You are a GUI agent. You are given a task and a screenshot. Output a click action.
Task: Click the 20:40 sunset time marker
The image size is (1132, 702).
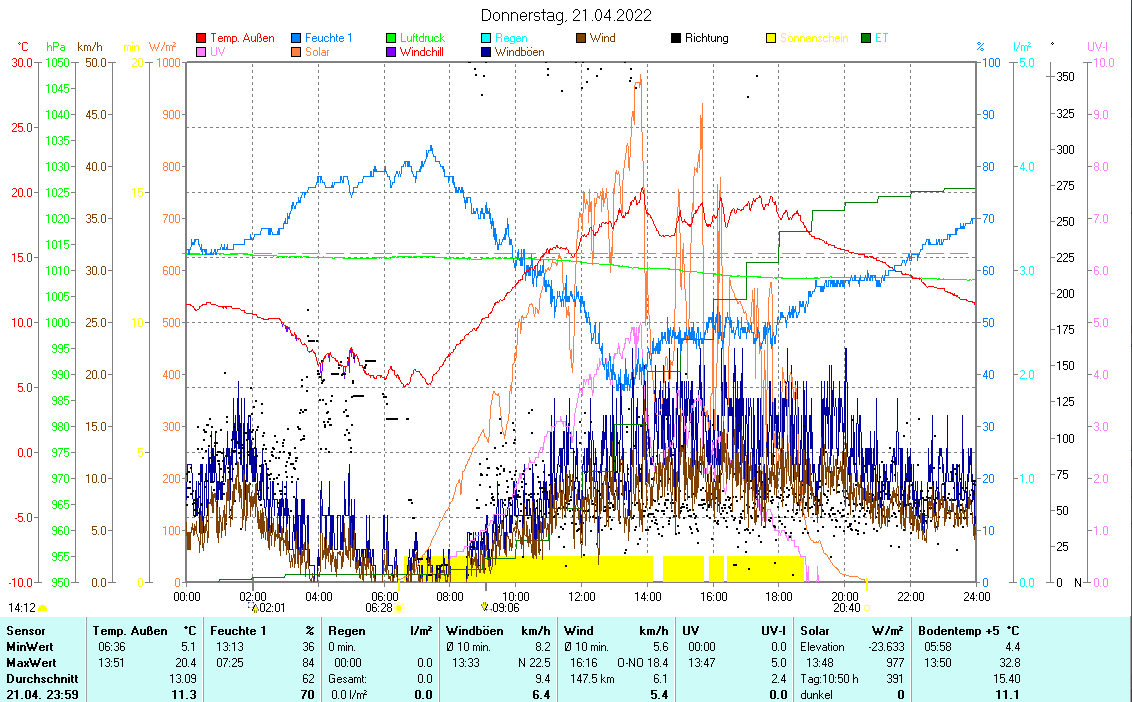pyautogui.click(x=846, y=608)
